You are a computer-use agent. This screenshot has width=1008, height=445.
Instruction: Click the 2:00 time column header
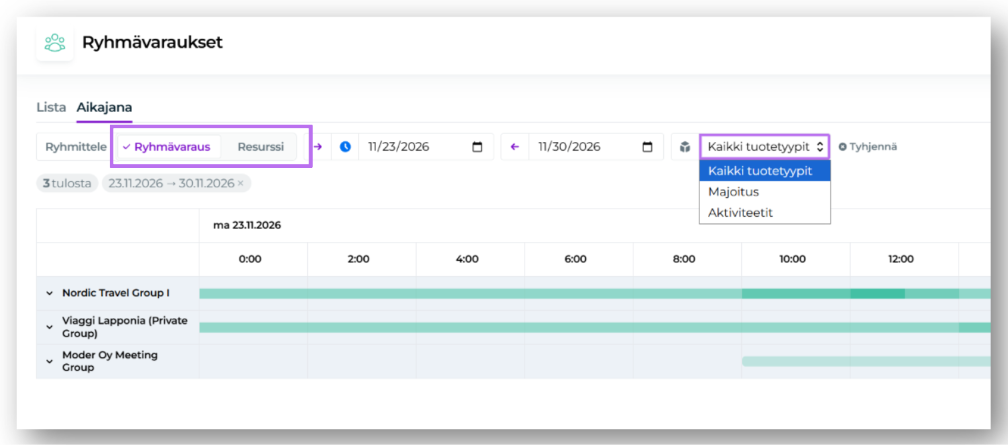click(358, 259)
